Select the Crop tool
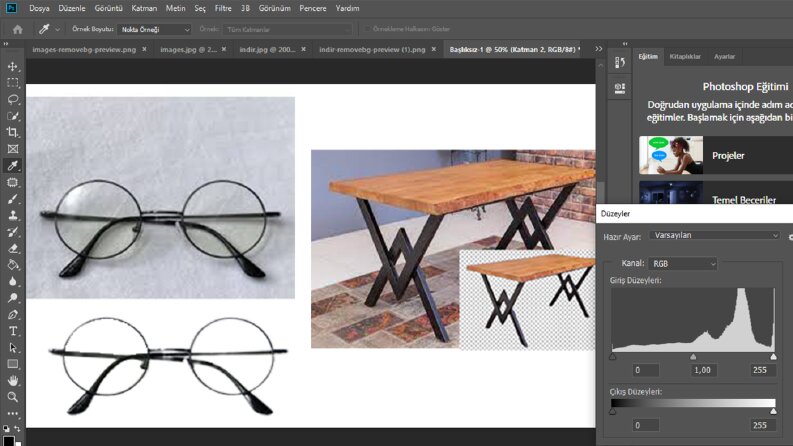The height and width of the screenshot is (446, 793). pos(13,132)
